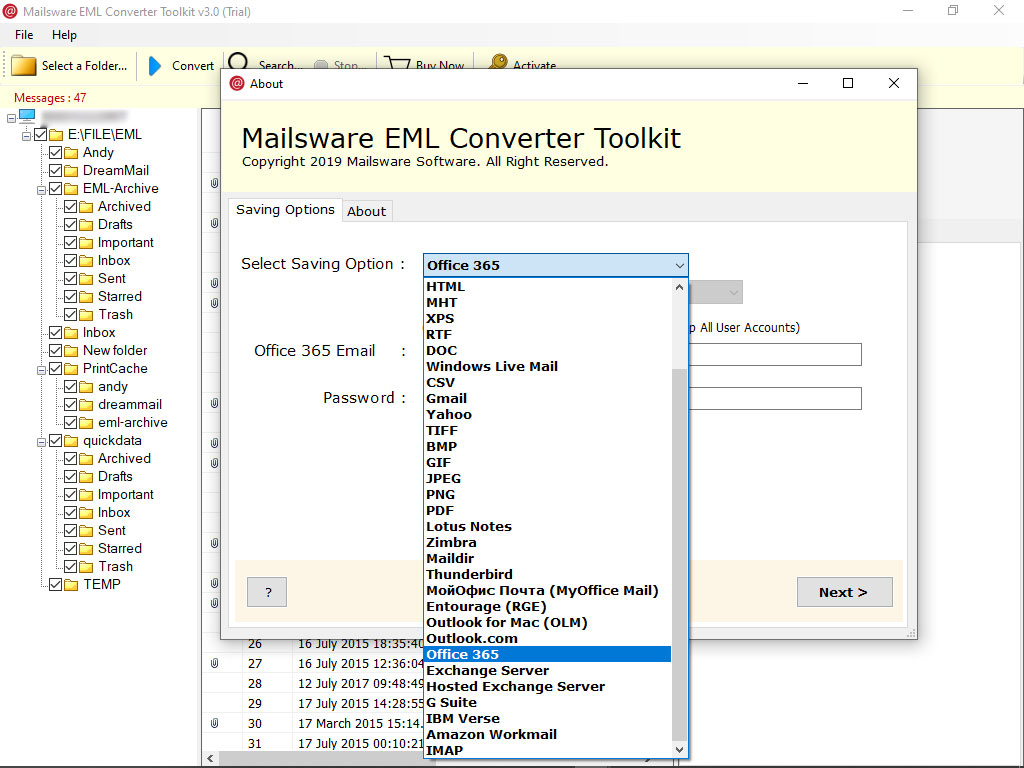Select the eml-archive folder under PrintCache
This screenshot has width=1024, height=768.
[133, 423]
